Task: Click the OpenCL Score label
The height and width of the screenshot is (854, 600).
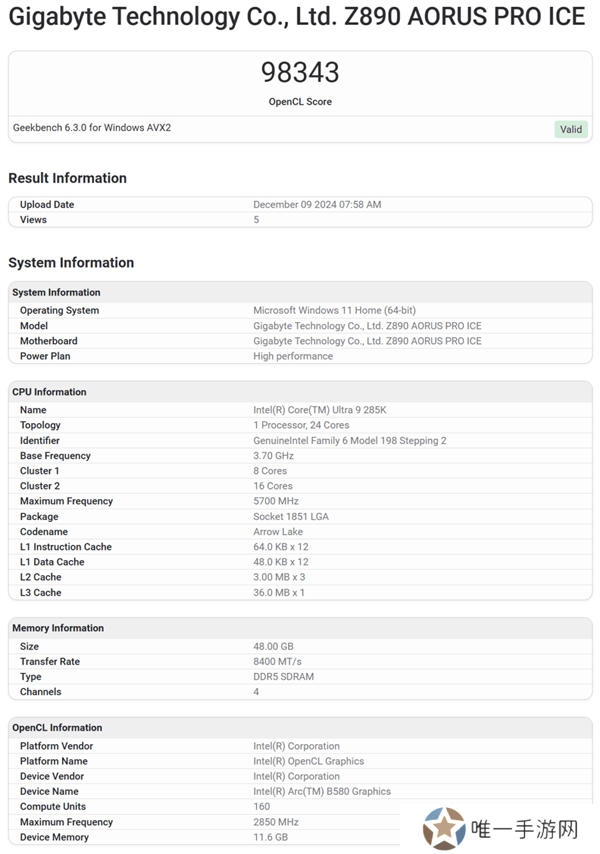Action: (x=300, y=102)
